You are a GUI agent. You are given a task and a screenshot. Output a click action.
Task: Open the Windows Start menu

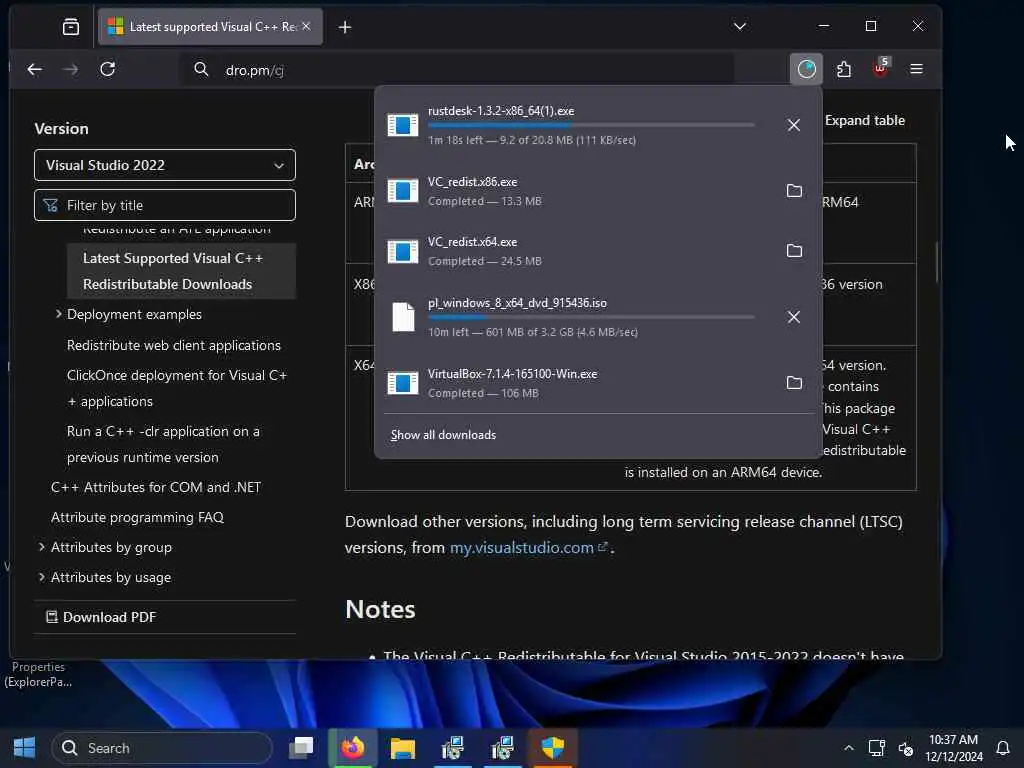coord(25,747)
